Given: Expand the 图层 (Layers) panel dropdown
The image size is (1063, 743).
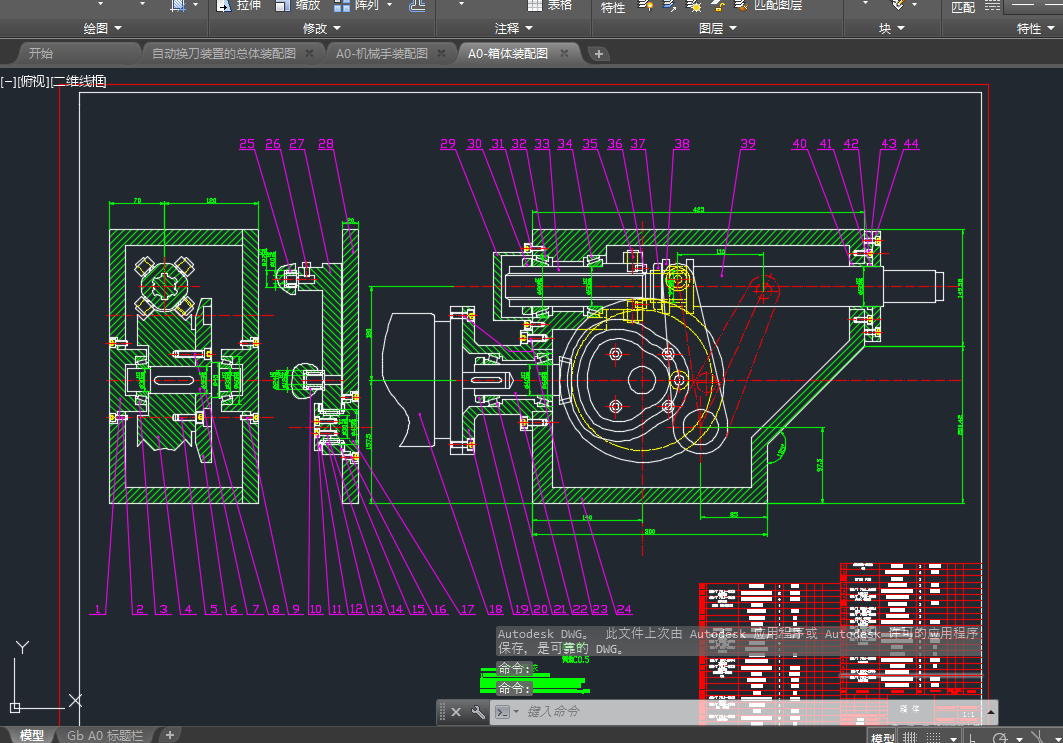Looking at the screenshot, I should pos(718,29).
